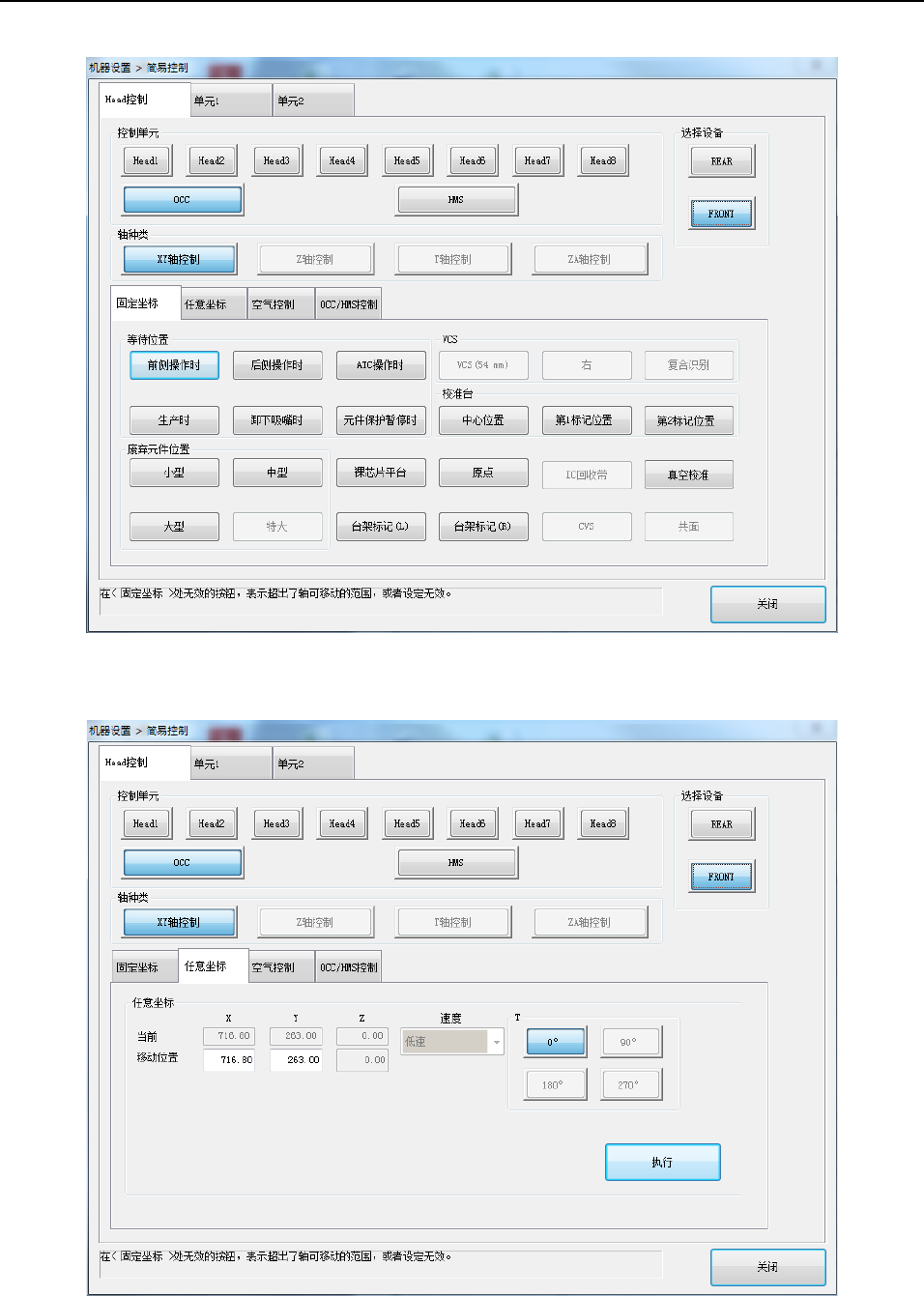Move to 第2标记位置
This screenshot has width=924, height=1296.
tap(688, 420)
